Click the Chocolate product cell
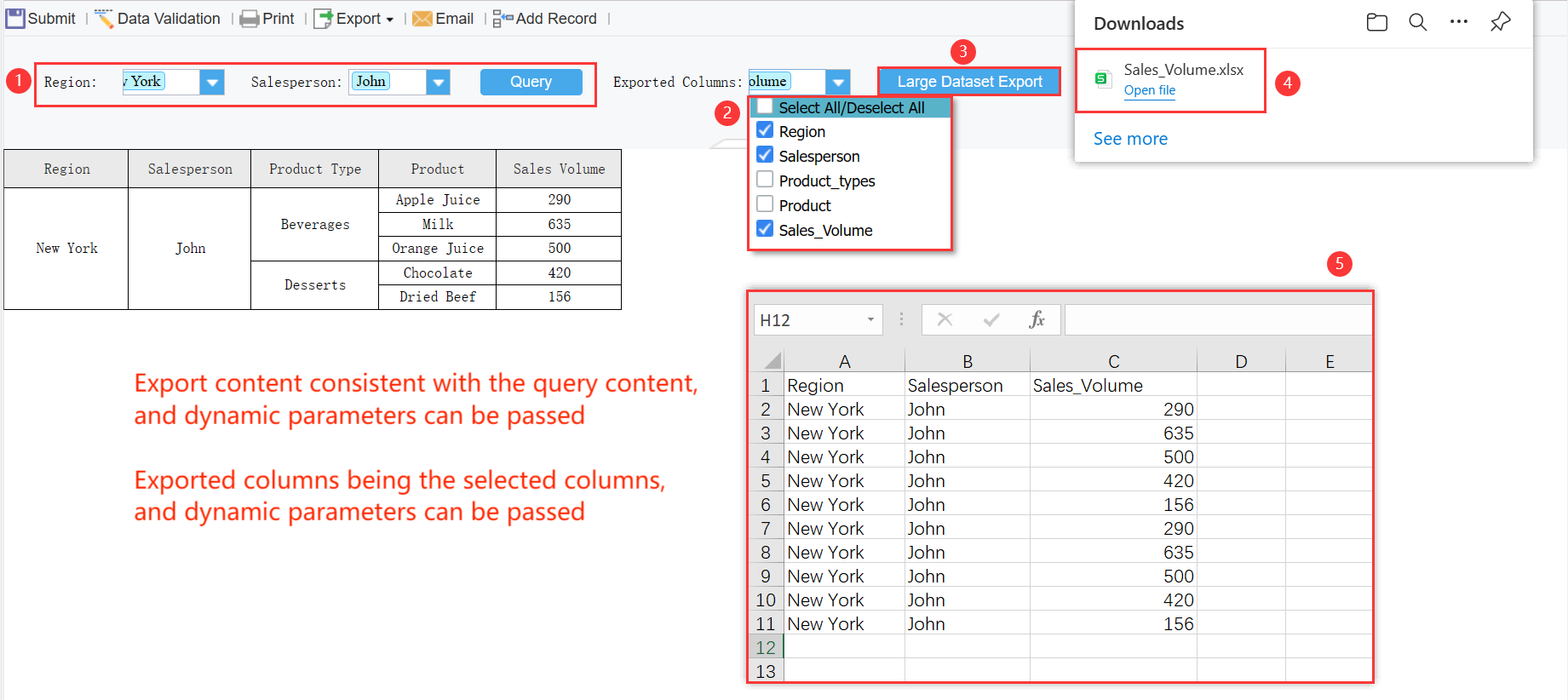This screenshot has width=1568, height=700. [438, 273]
